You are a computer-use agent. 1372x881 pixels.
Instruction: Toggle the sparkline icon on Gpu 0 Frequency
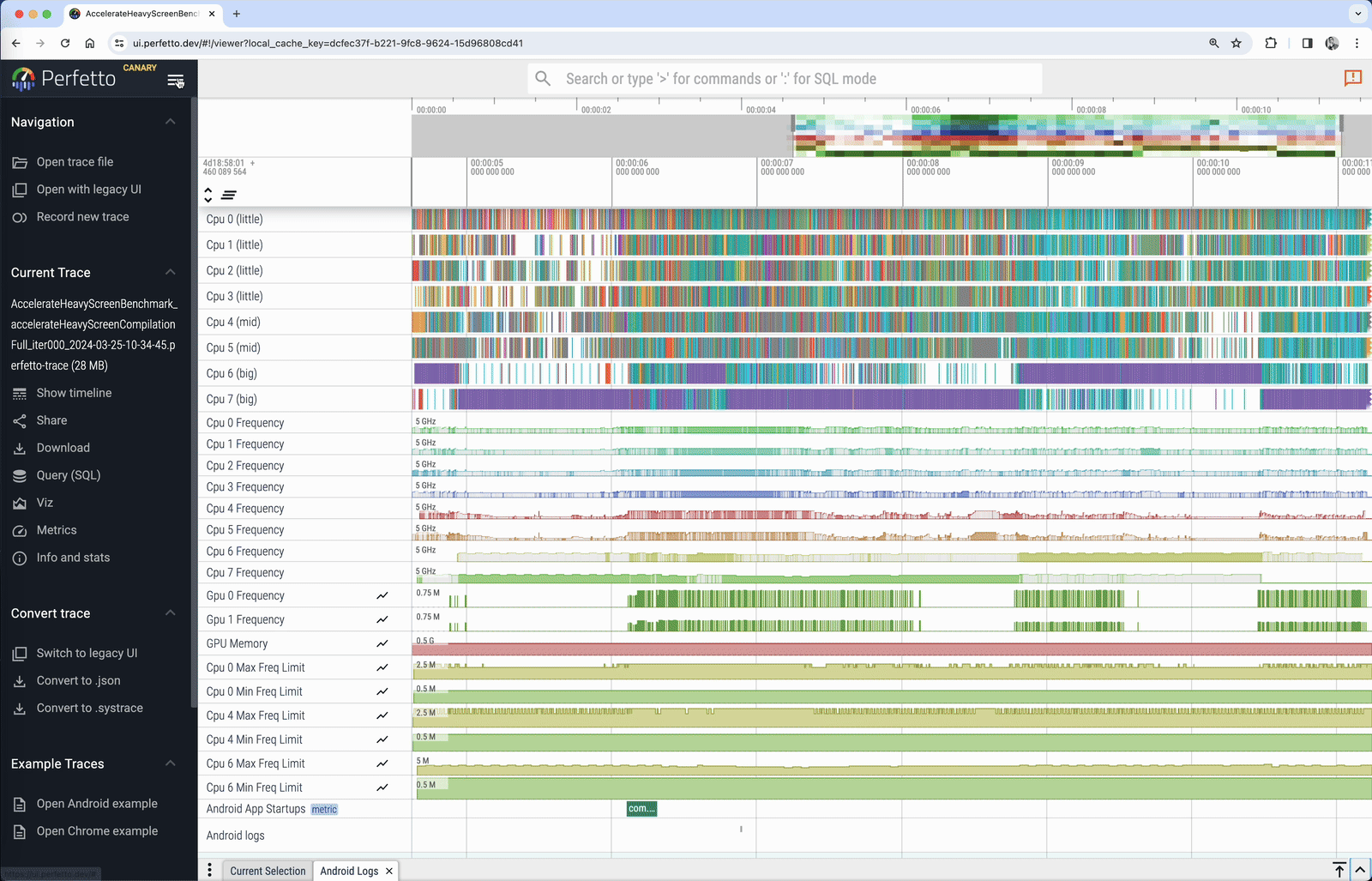[382, 595]
